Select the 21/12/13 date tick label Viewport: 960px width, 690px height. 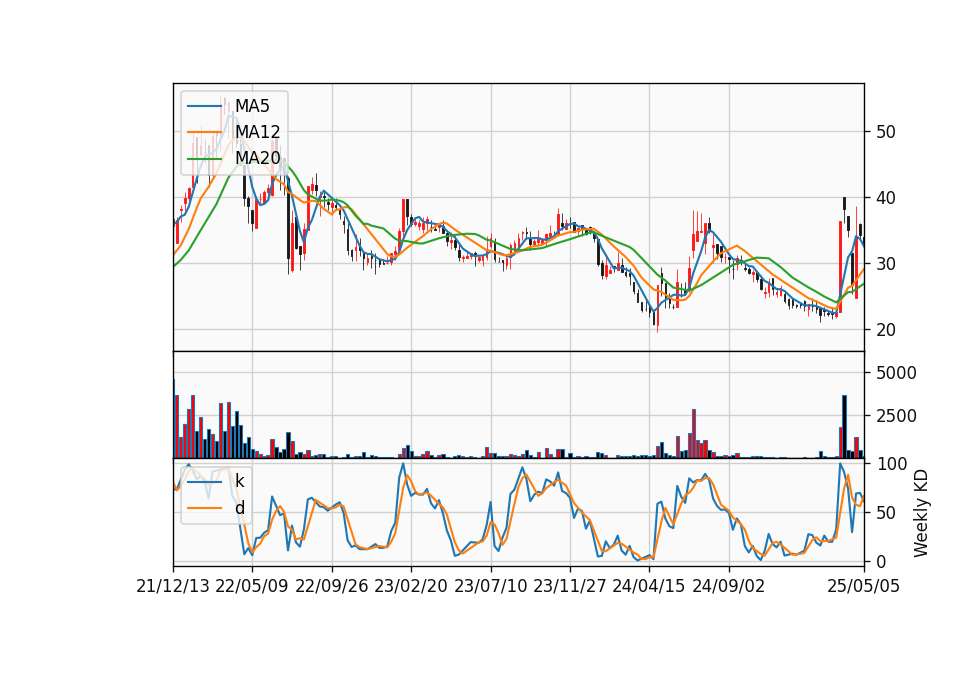(173, 586)
